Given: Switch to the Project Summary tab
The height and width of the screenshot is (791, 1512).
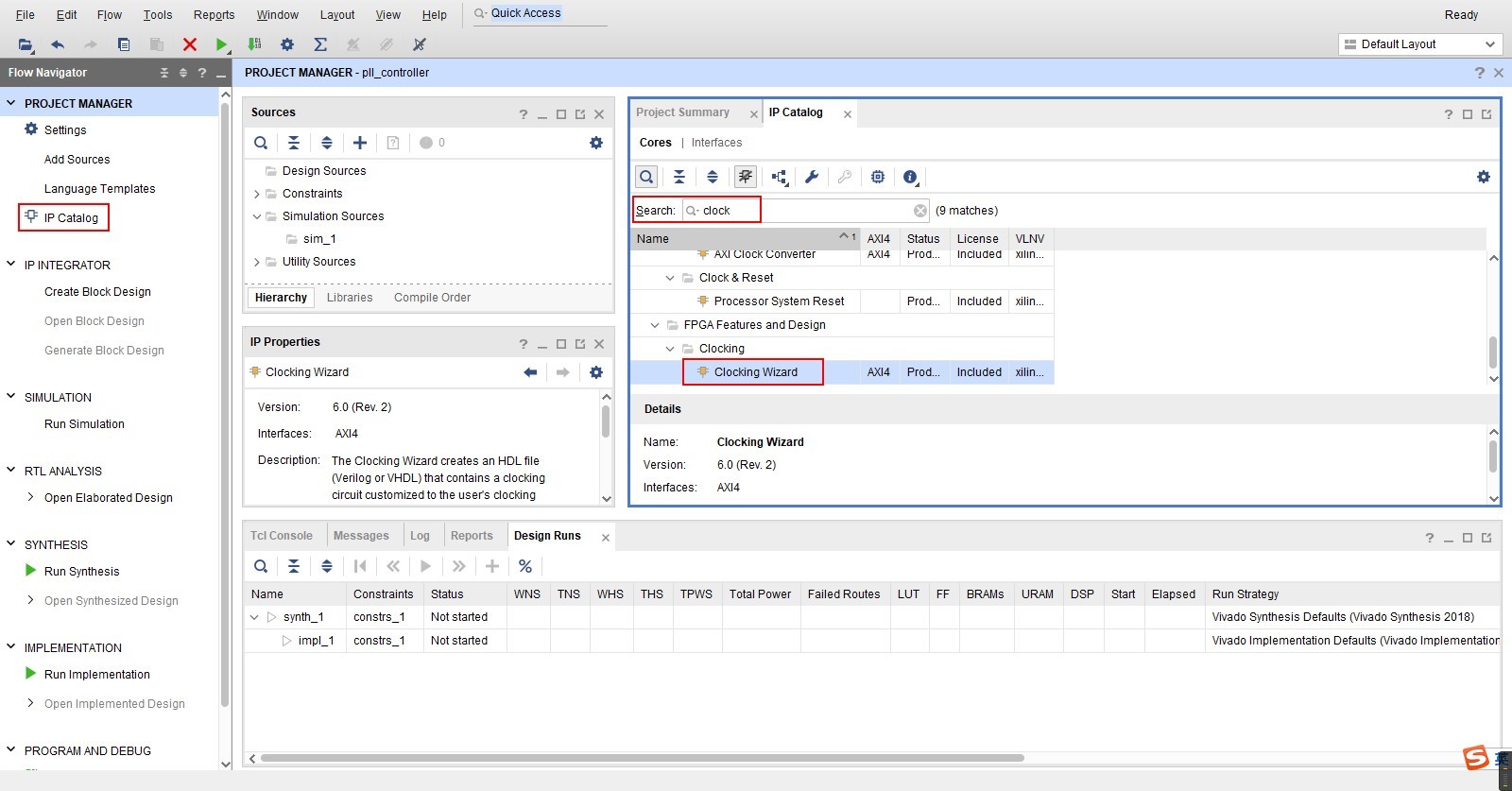Looking at the screenshot, I should pyautogui.click(x=682, y=112).
